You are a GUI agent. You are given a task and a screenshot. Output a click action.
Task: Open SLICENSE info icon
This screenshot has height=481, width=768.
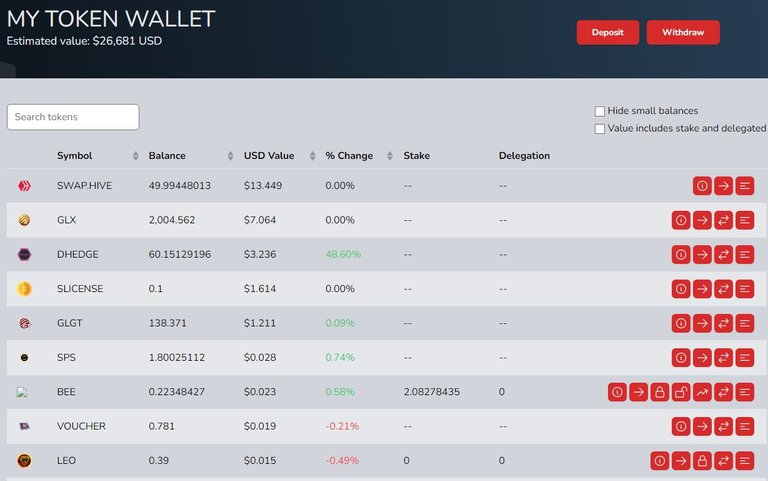(x=681, y=289)
